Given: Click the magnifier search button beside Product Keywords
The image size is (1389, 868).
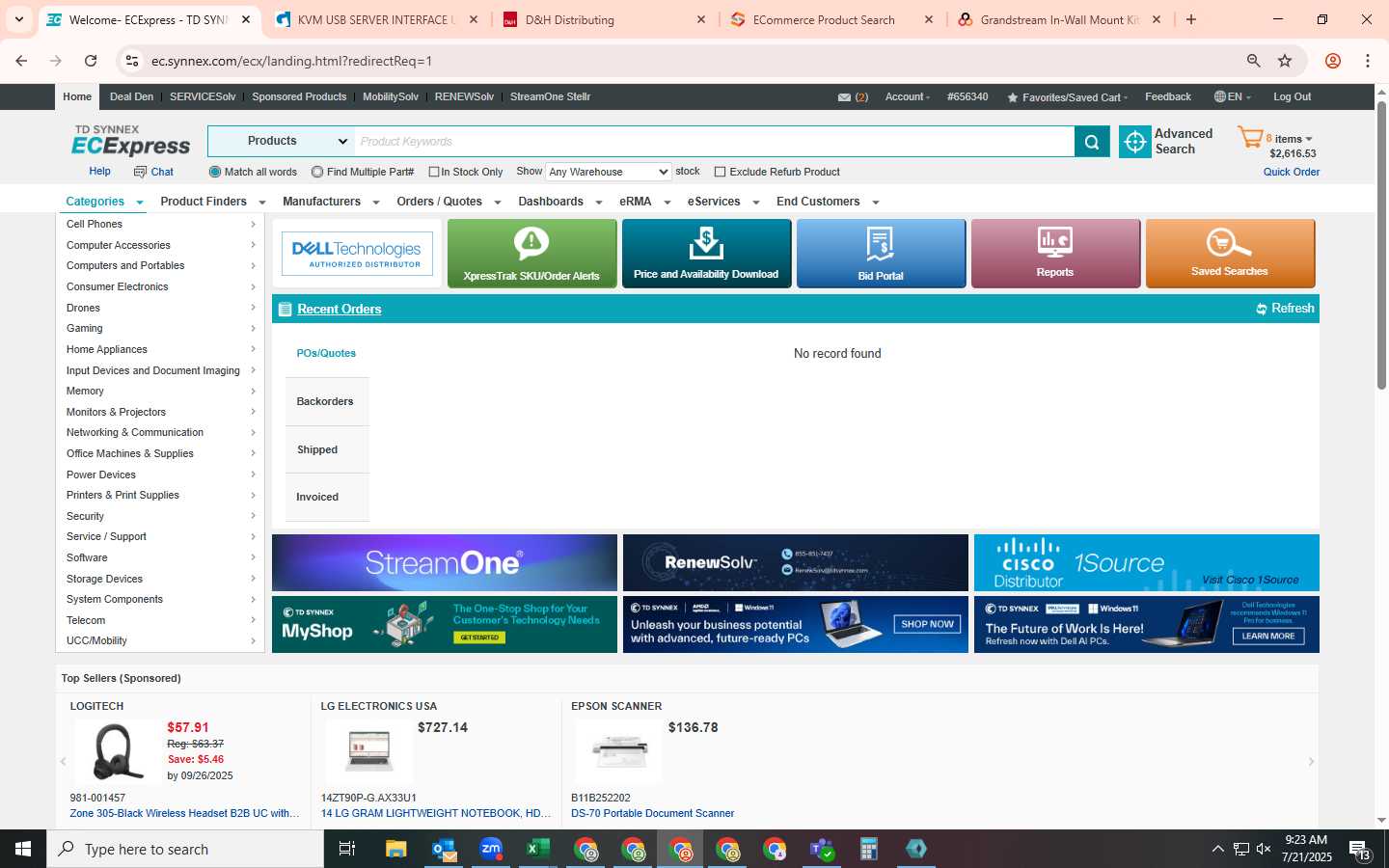Looking at the screenshot, I should coord(1091,142).
